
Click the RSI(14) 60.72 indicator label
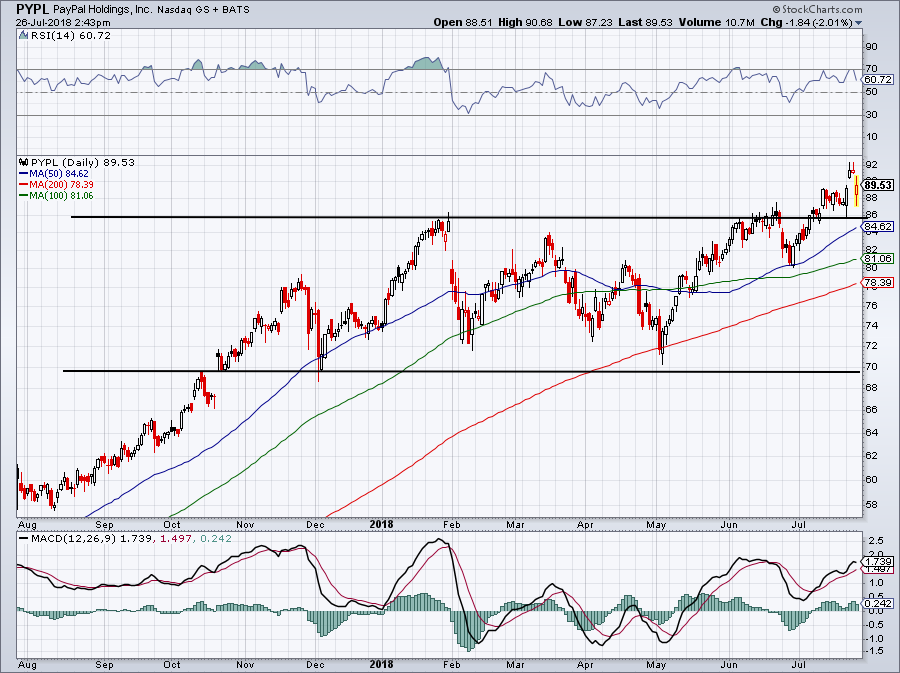click(x=71, y=36)
